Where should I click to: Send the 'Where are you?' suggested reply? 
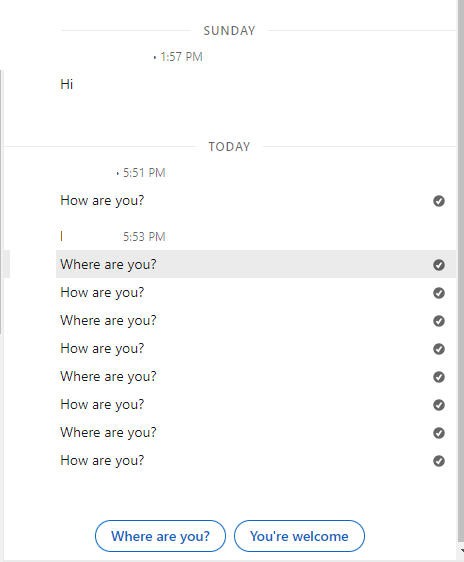(160, 536)
